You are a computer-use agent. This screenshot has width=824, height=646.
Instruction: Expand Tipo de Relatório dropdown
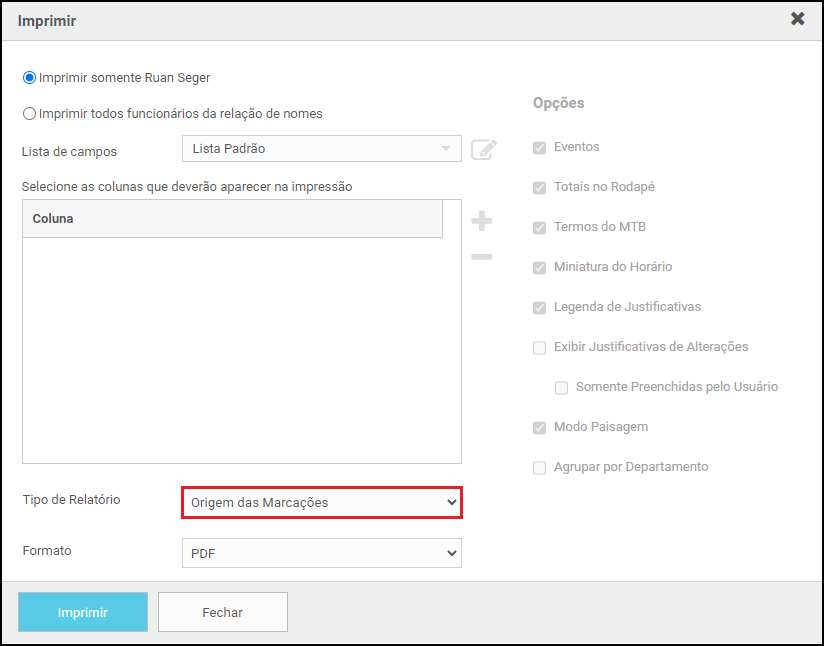coord(321,503)
